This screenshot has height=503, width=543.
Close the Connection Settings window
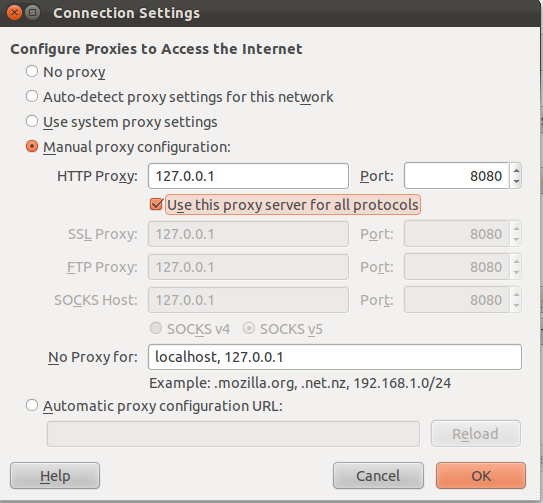[x=14, y=13]
